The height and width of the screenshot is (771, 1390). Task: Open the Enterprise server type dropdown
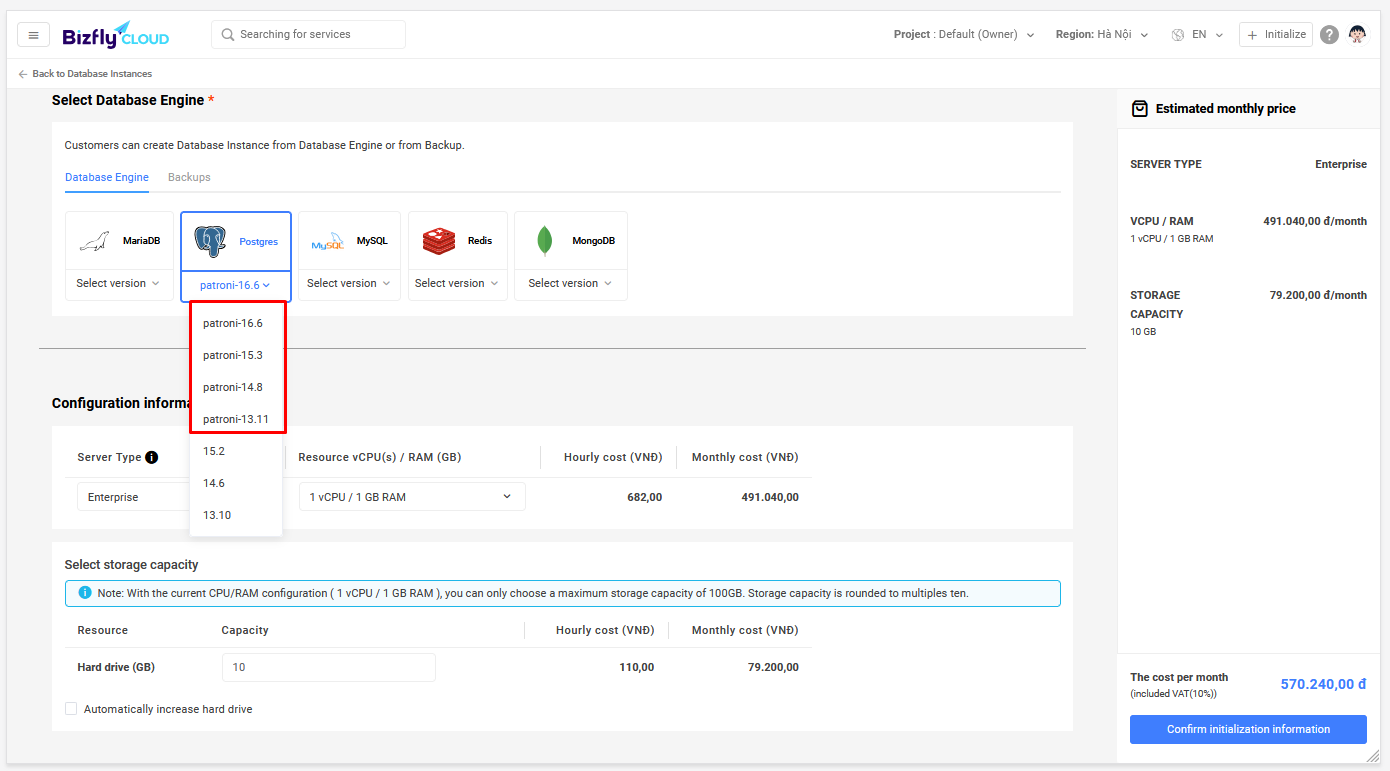[134, 497]
